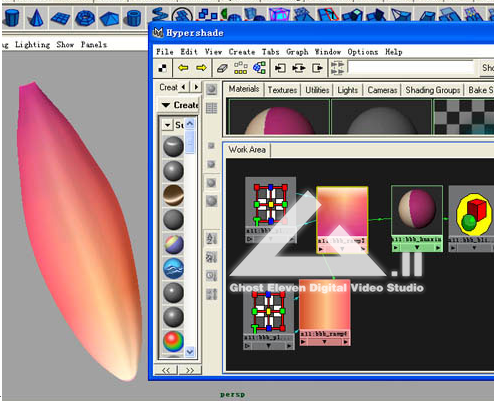Viewport: 494px width, 401px height.
Task: Switch to the Materials tab
Action: tap(244, 89)
